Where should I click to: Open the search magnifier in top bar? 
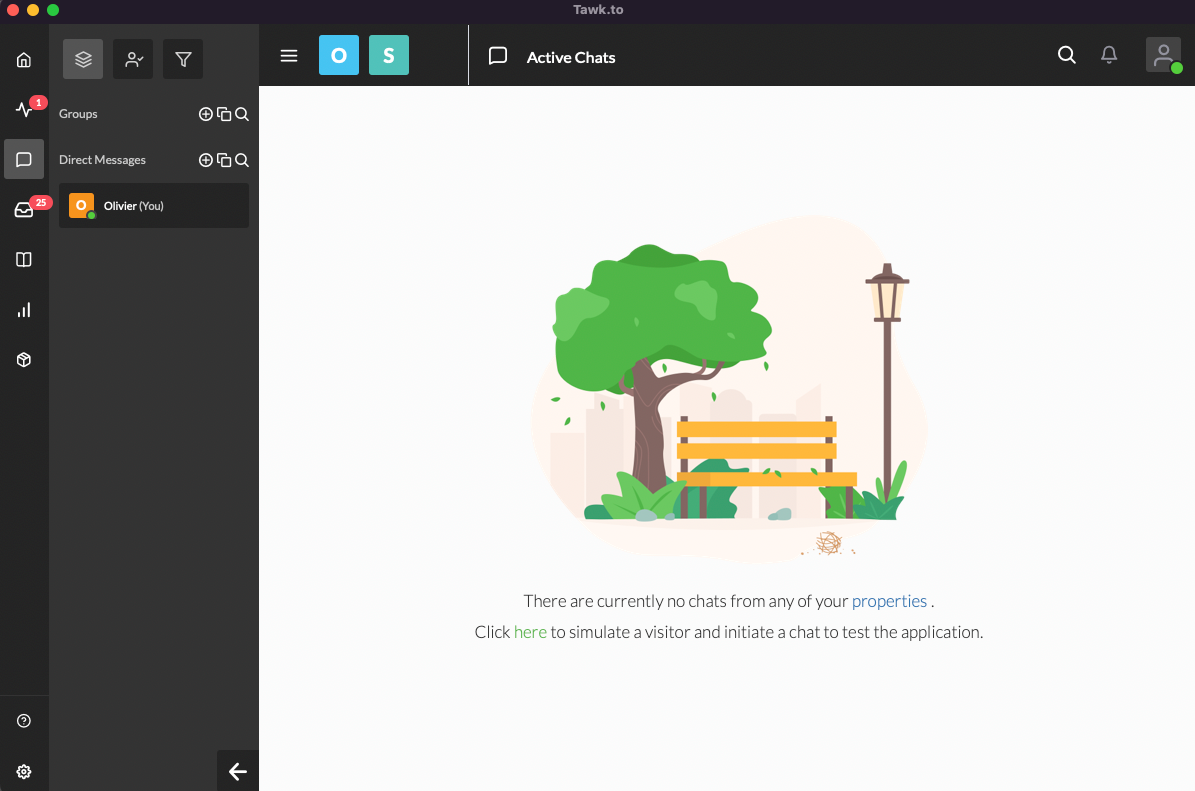pos(1067,55)
